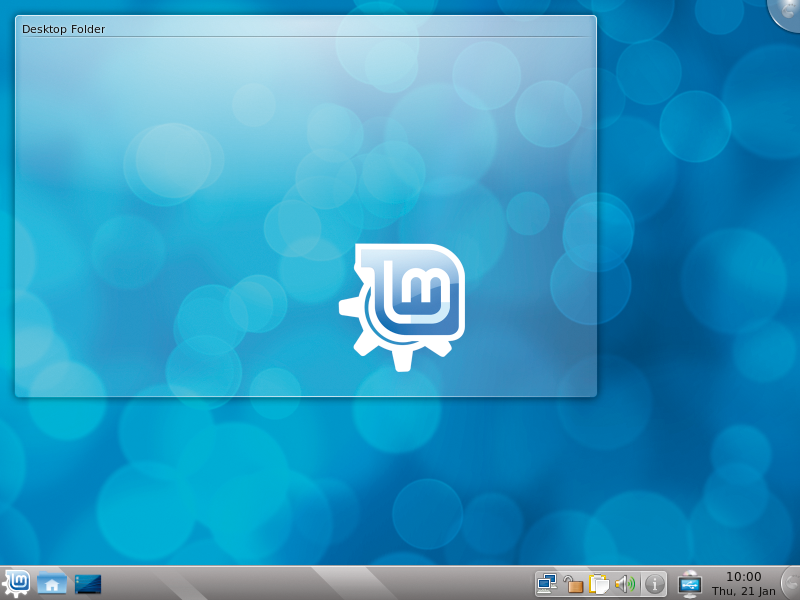Open the speaker volume tray icon

coord(626,584)
